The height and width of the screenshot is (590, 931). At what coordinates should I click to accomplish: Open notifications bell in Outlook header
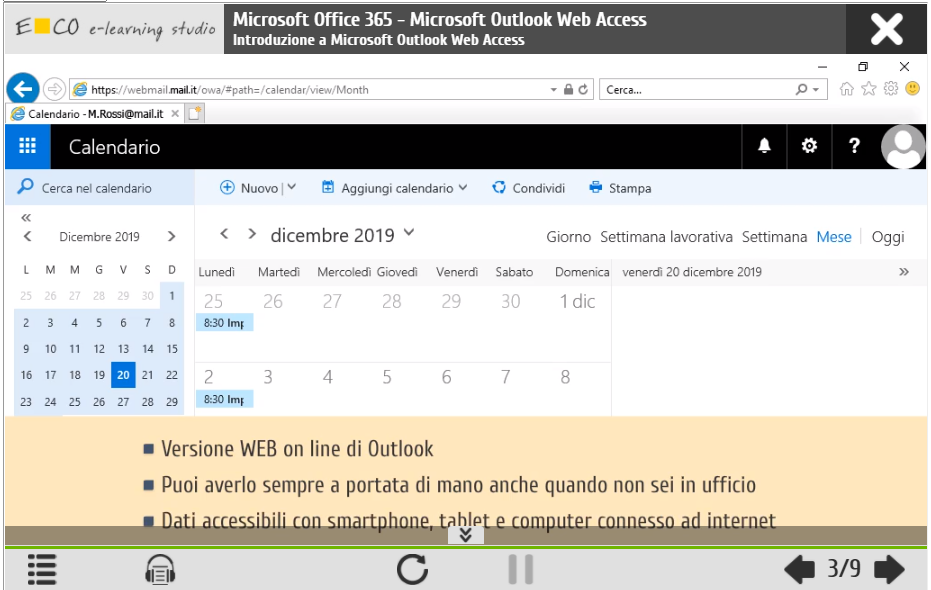point(764,146)
